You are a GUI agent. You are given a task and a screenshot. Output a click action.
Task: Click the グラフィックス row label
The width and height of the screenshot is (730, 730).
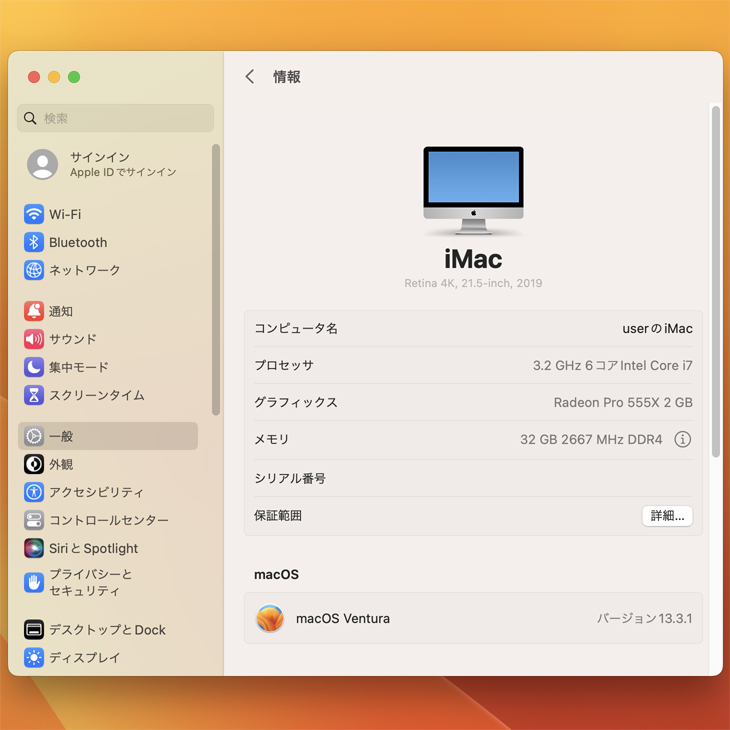[x=296, y=402]
